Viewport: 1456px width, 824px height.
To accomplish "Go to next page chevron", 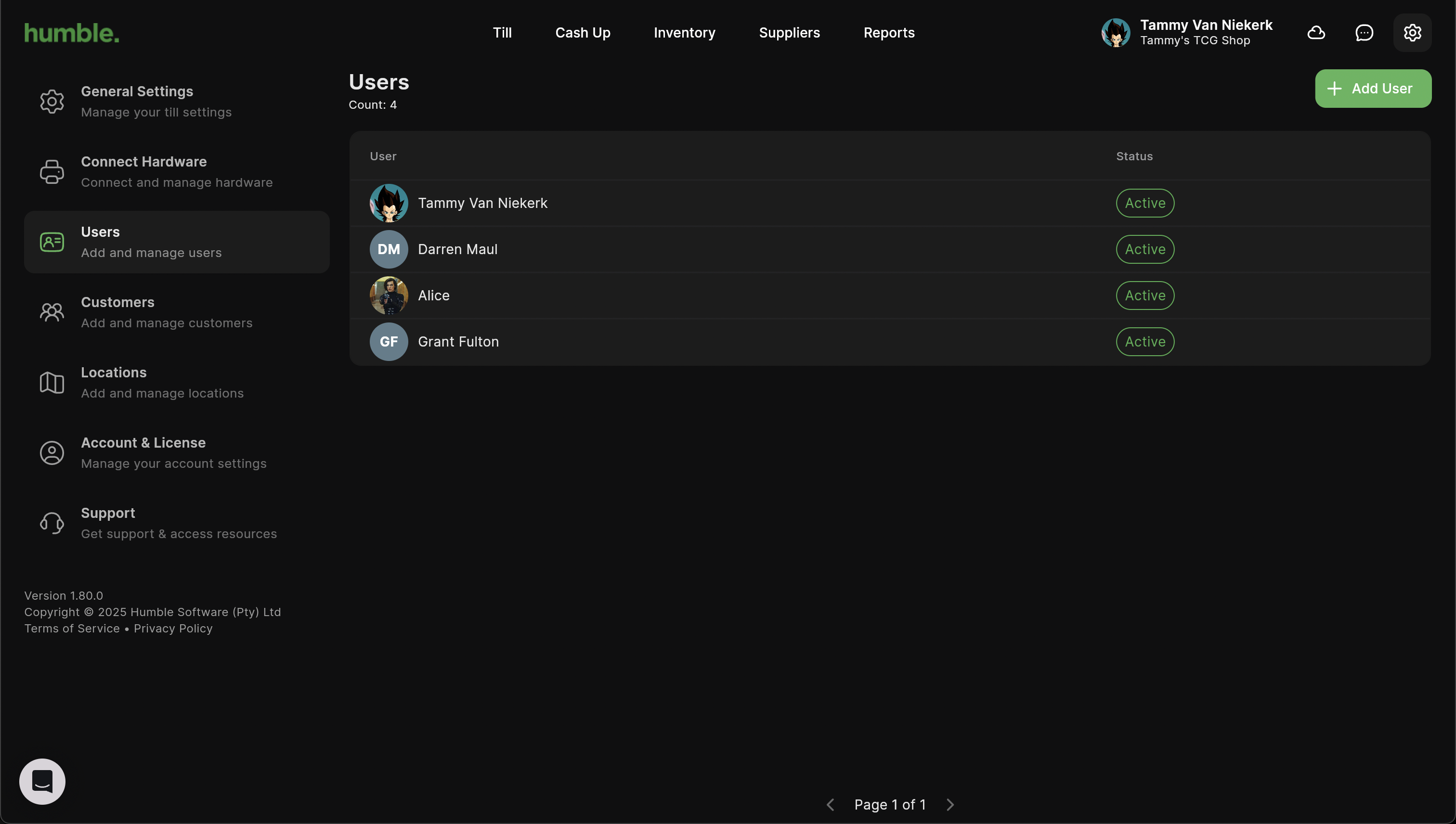I will (x=950, y=805).
